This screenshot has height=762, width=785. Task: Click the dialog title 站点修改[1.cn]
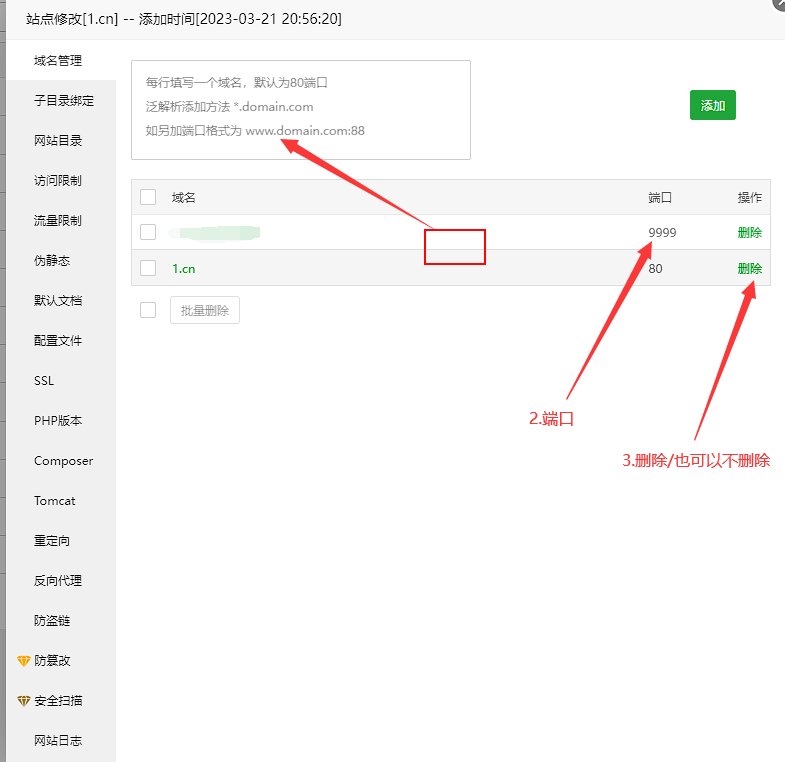click(72, 19)
